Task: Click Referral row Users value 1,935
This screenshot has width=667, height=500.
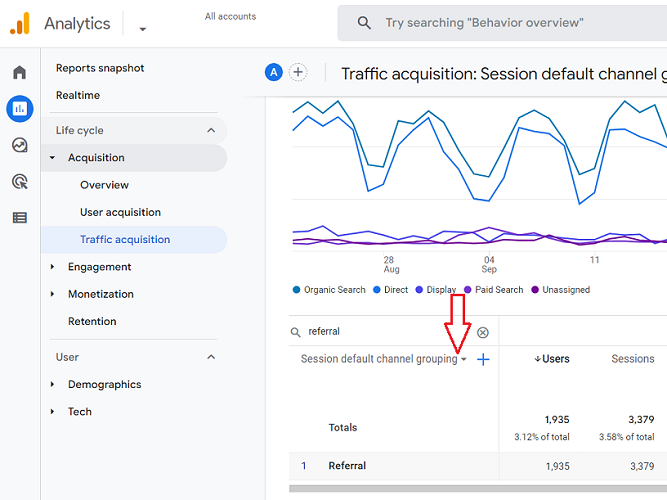Action: coord(557,466)
